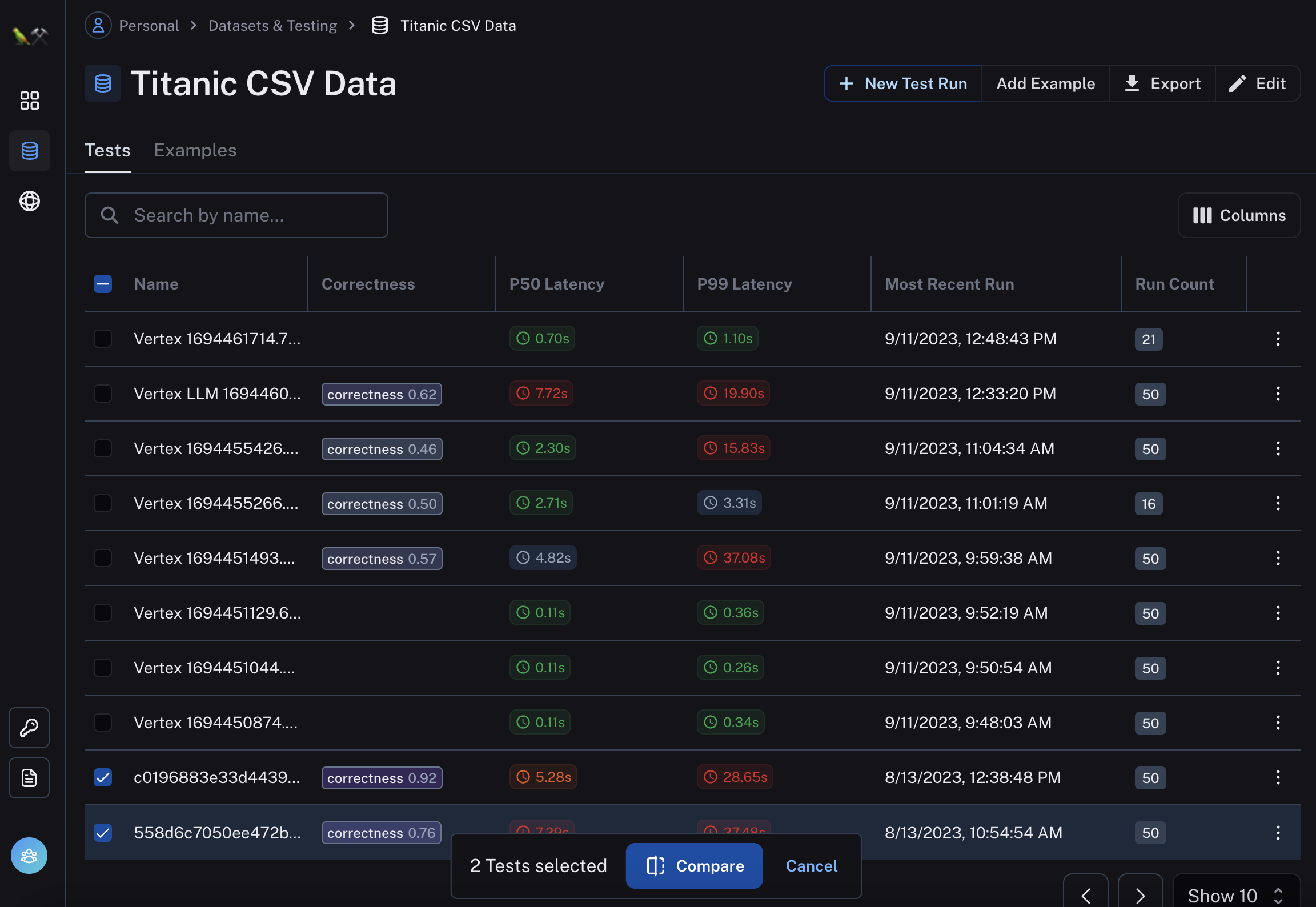Click New Test Run button

[903, 83]
